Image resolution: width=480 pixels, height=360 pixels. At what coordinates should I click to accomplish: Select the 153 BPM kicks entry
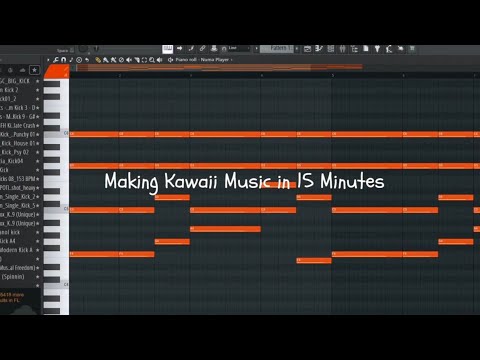pos(19,179)
